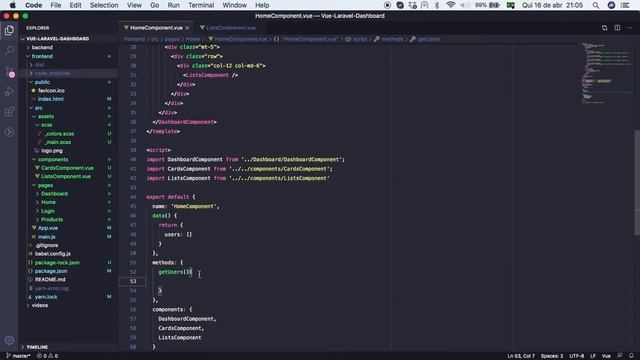Click errors and warnings count in status bar
Screen dimensions: 640x360
coord(47,356)
